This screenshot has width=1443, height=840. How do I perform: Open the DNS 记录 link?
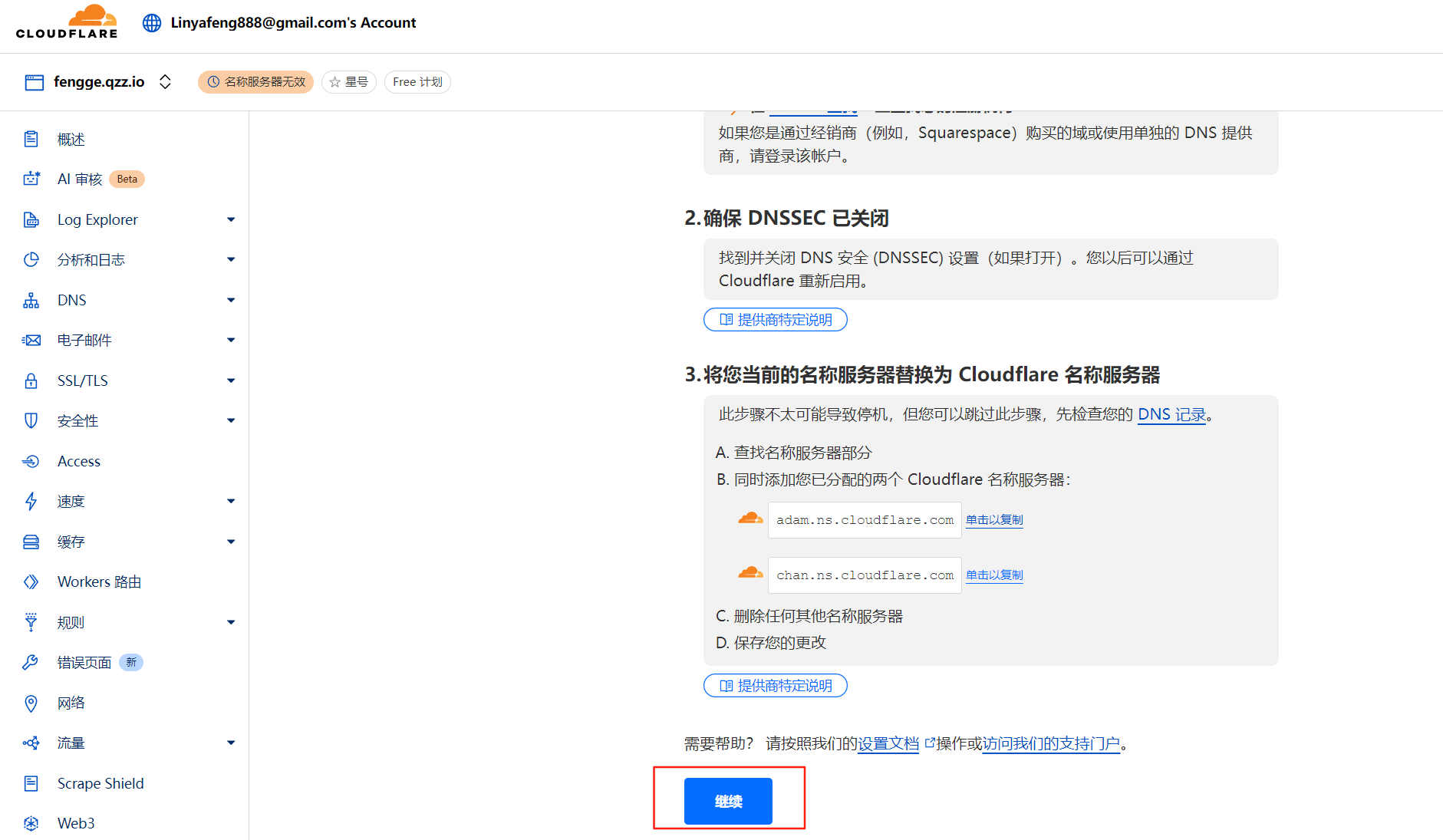[x=1171, y=413]
